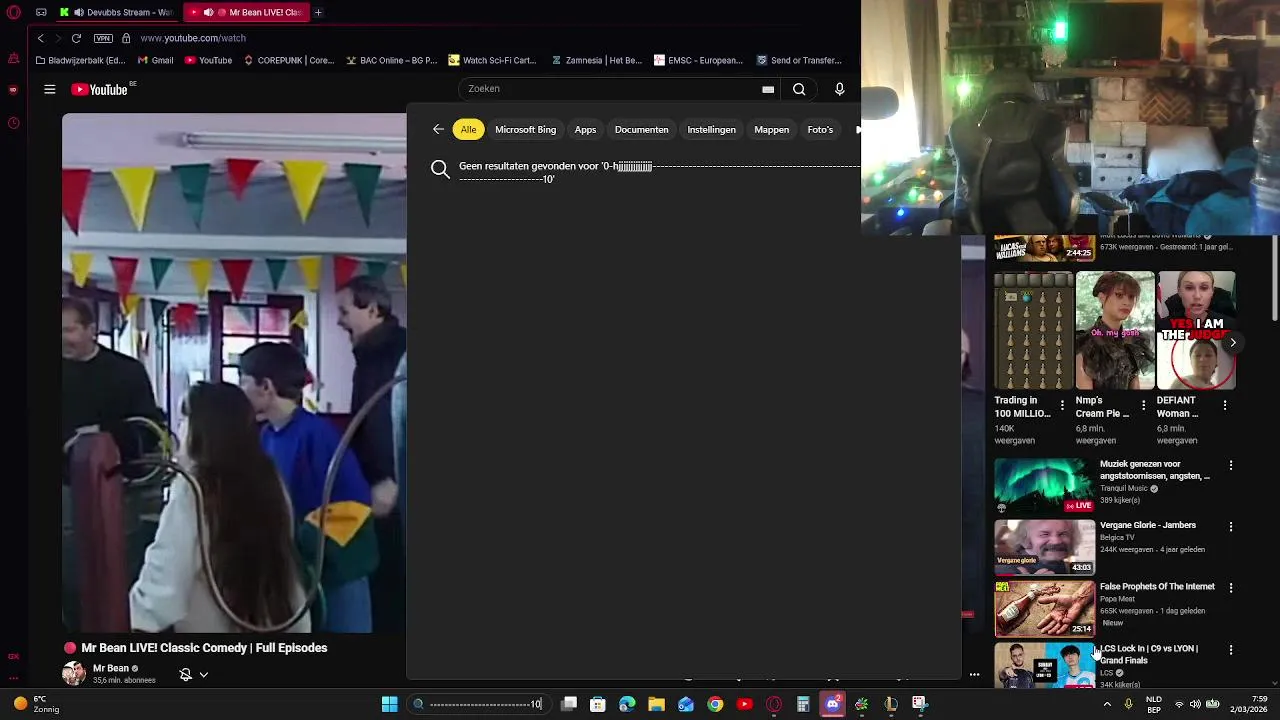
Task: Run YouTube search with magnifier button
Action: point(799,89)
